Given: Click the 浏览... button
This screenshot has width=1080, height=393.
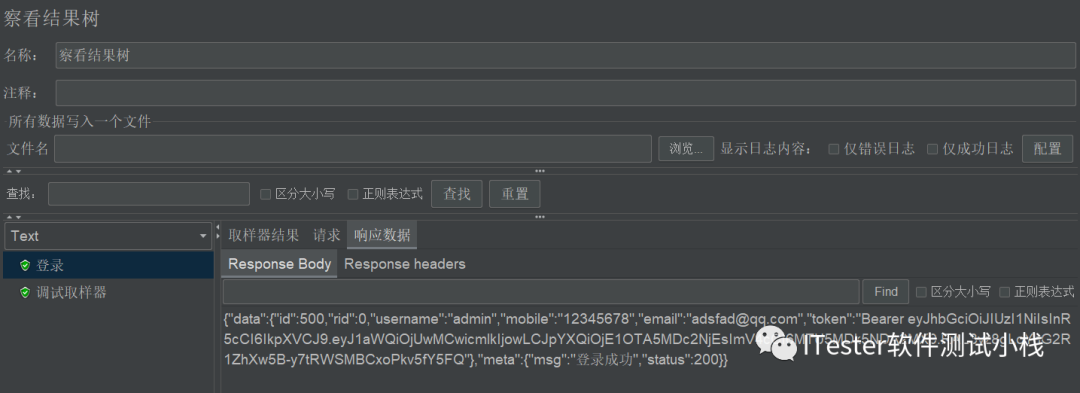Looking at the screenshot, I should [x=685, y=149].
